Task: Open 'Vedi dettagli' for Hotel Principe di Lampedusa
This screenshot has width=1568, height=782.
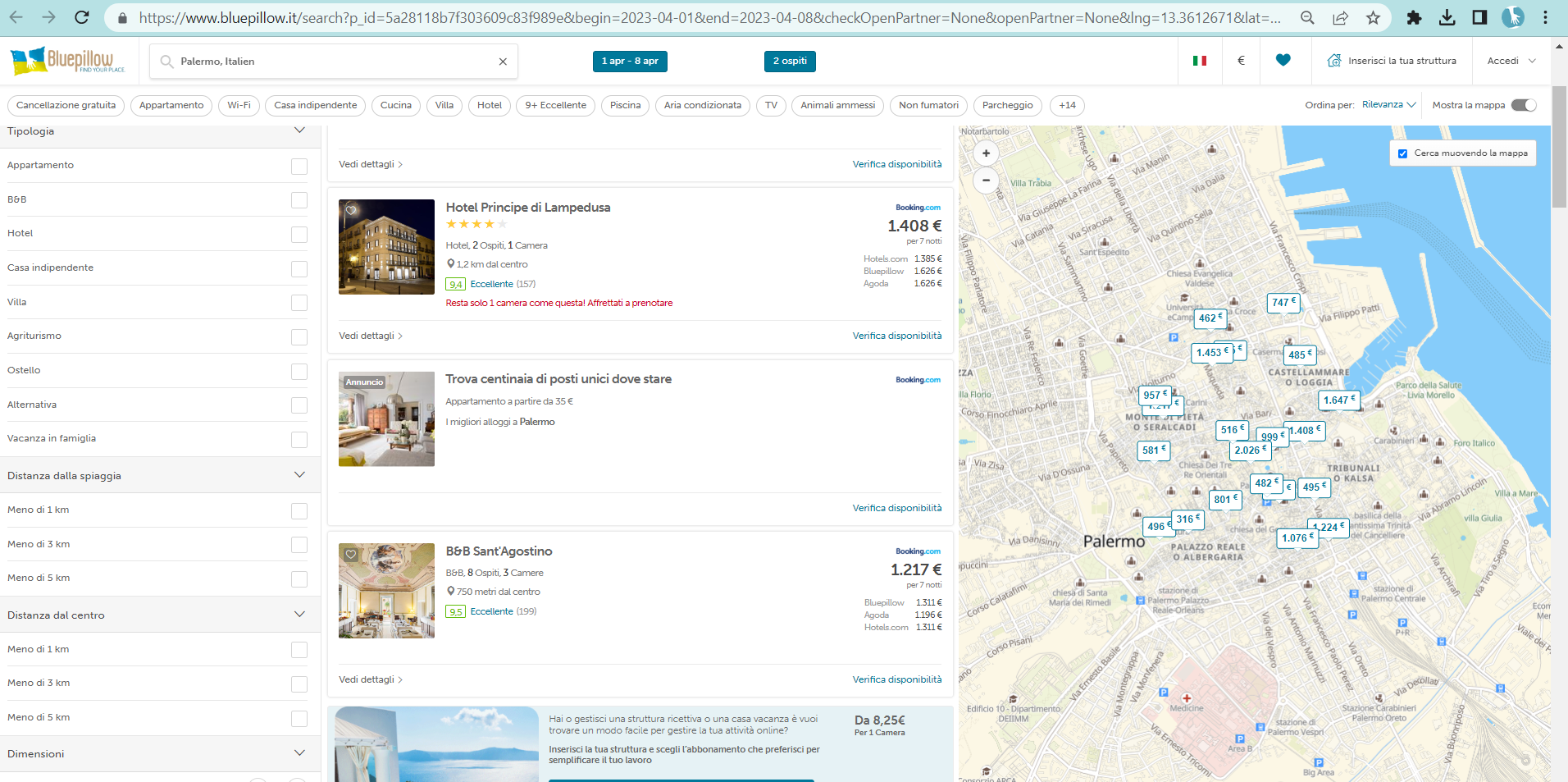Action: 371,335
